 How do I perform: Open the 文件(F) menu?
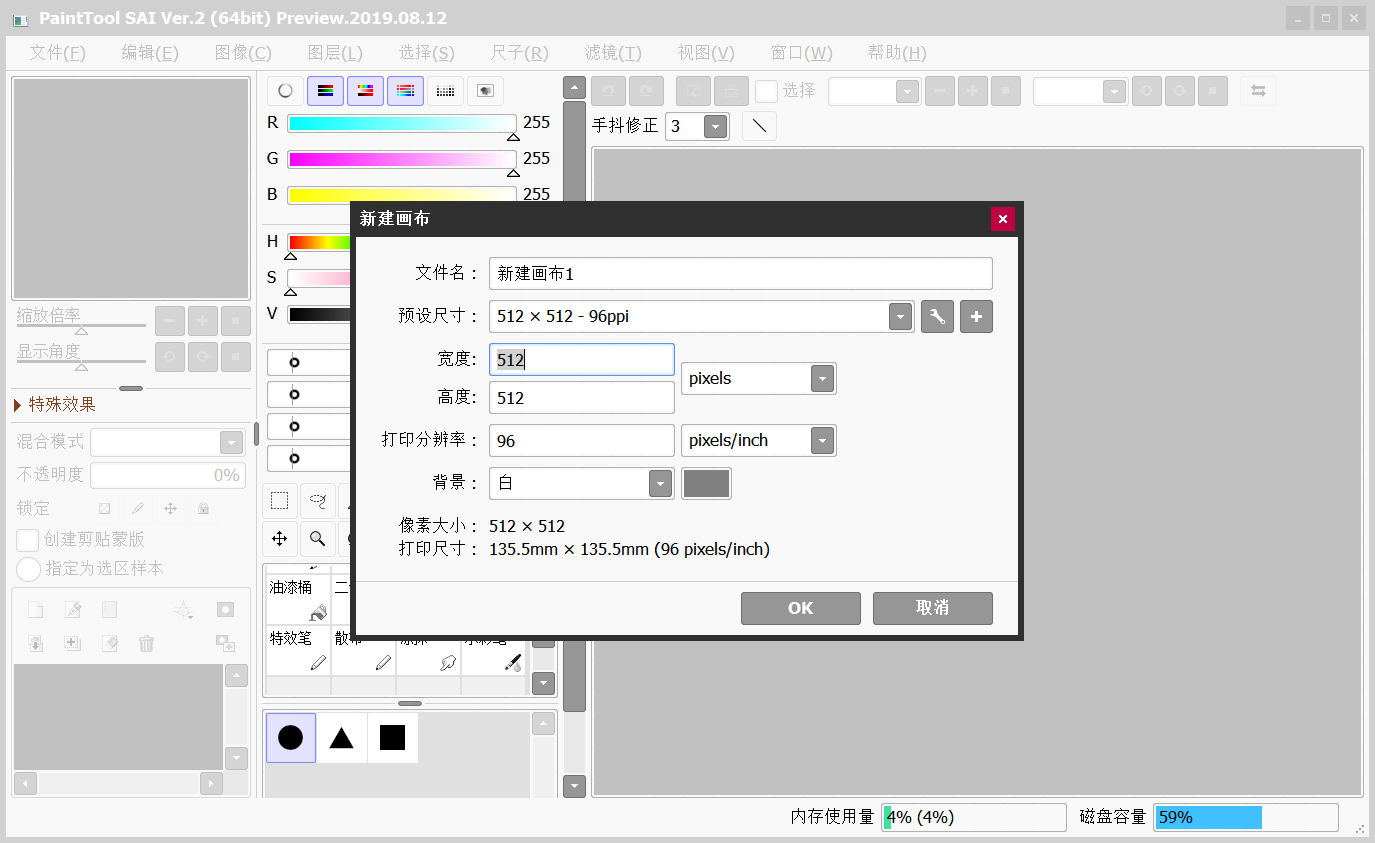(57, 53)
